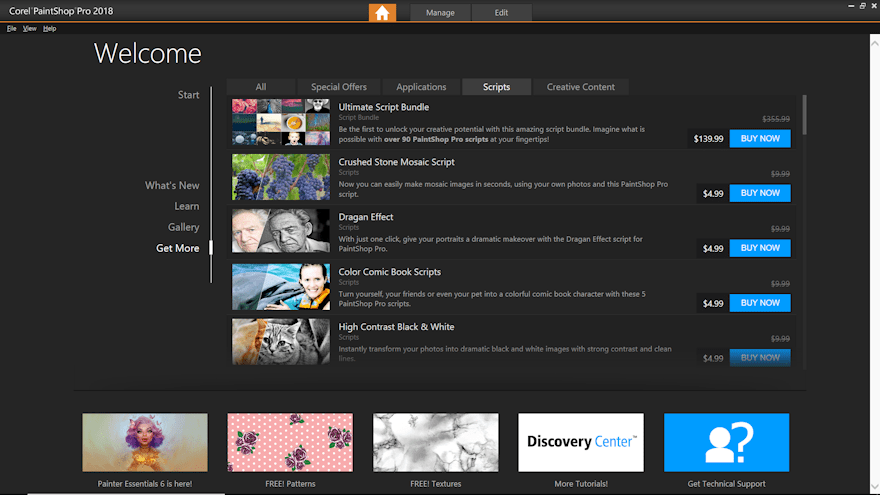Select the Crushed Stone Mosaic Script thumbnail

tap(280, 177)
